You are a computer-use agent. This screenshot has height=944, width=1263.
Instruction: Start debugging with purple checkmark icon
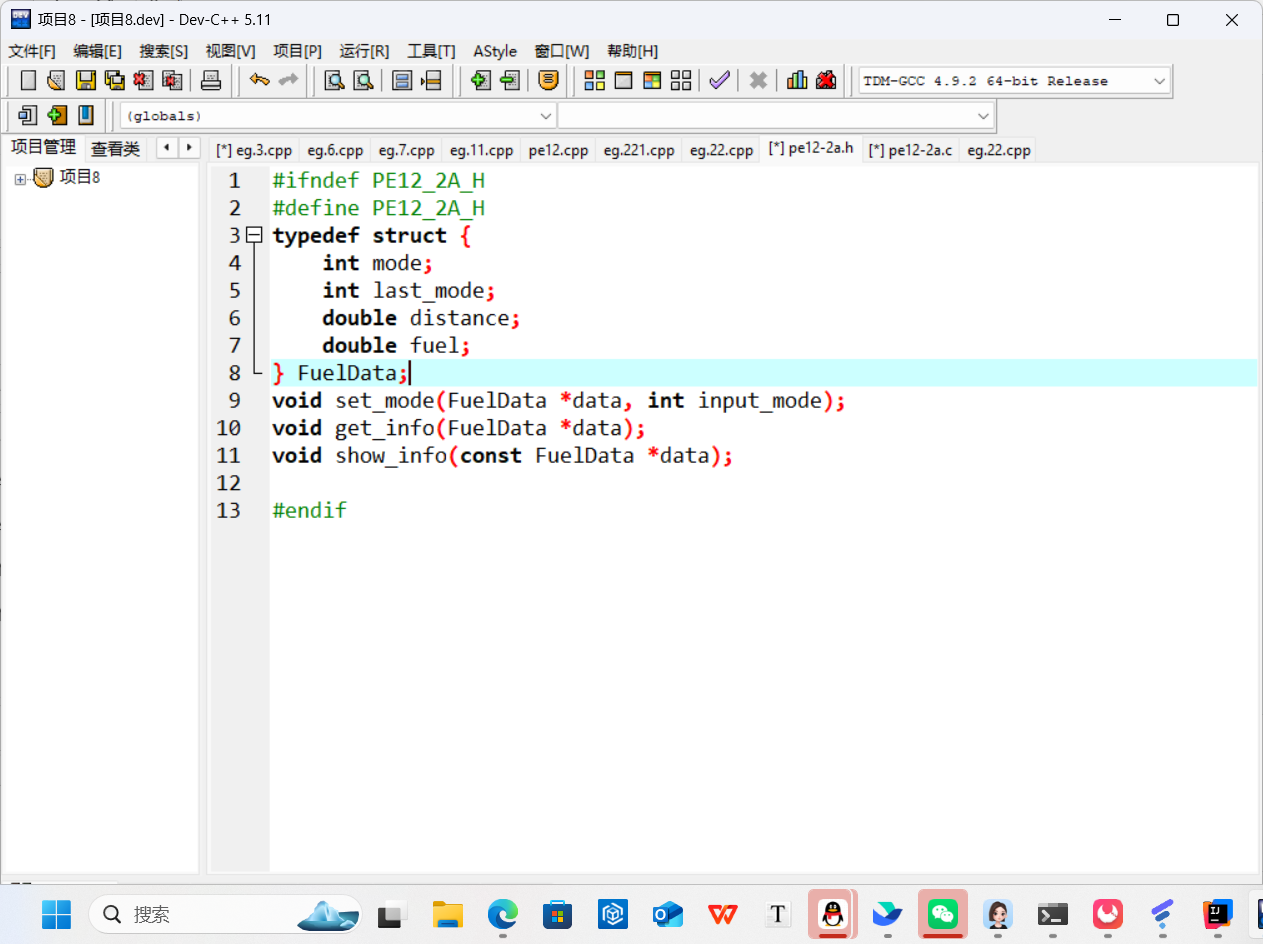719,81
